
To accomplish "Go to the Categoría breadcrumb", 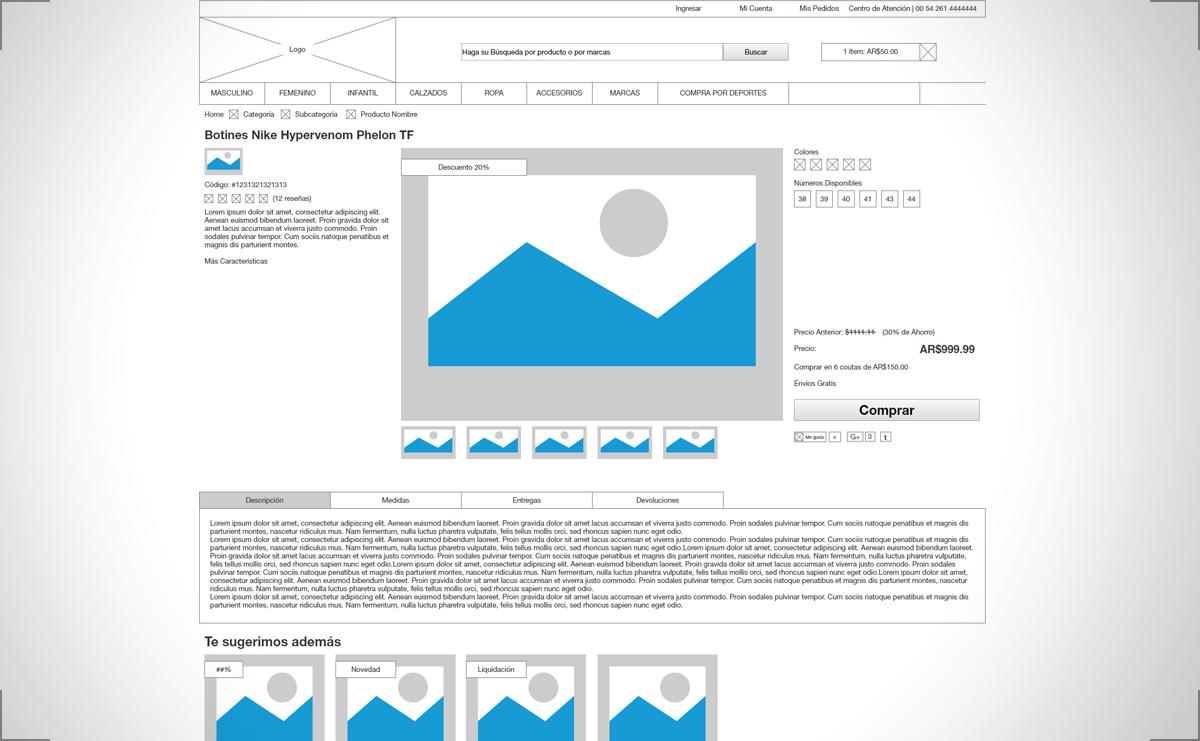I will click(x=258, y=114).
